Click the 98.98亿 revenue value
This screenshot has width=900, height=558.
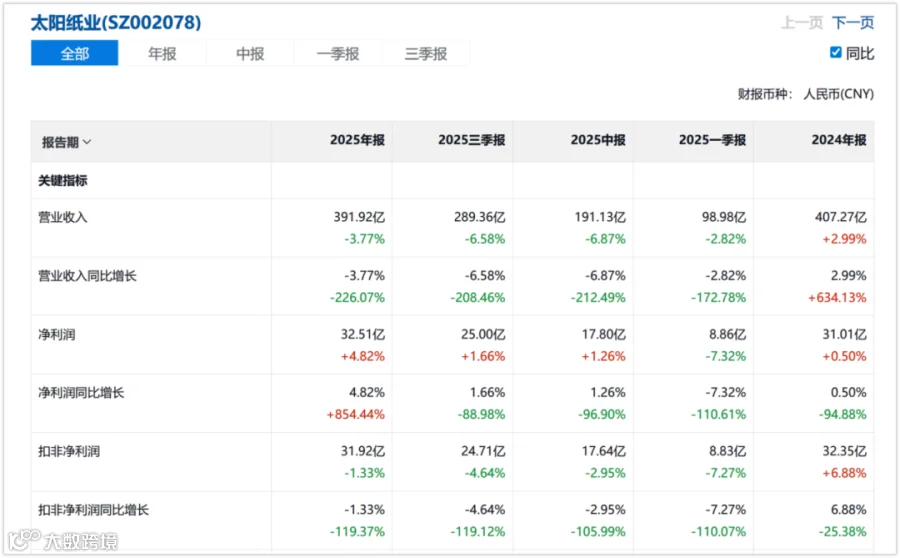724,217
